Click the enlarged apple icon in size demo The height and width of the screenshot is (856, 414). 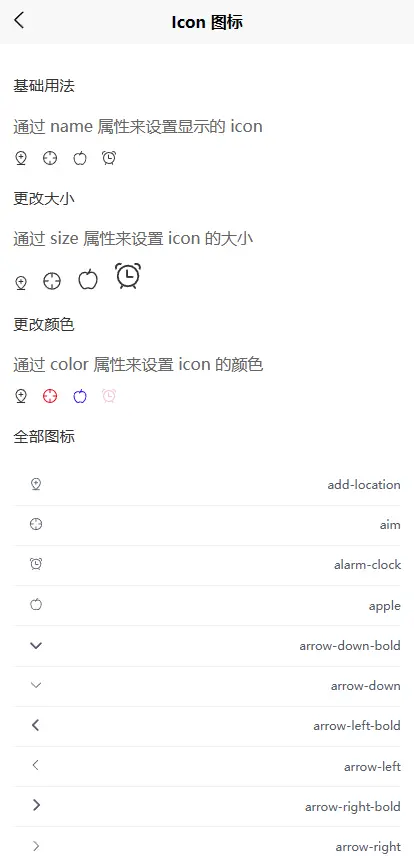(x=88, y=280)
